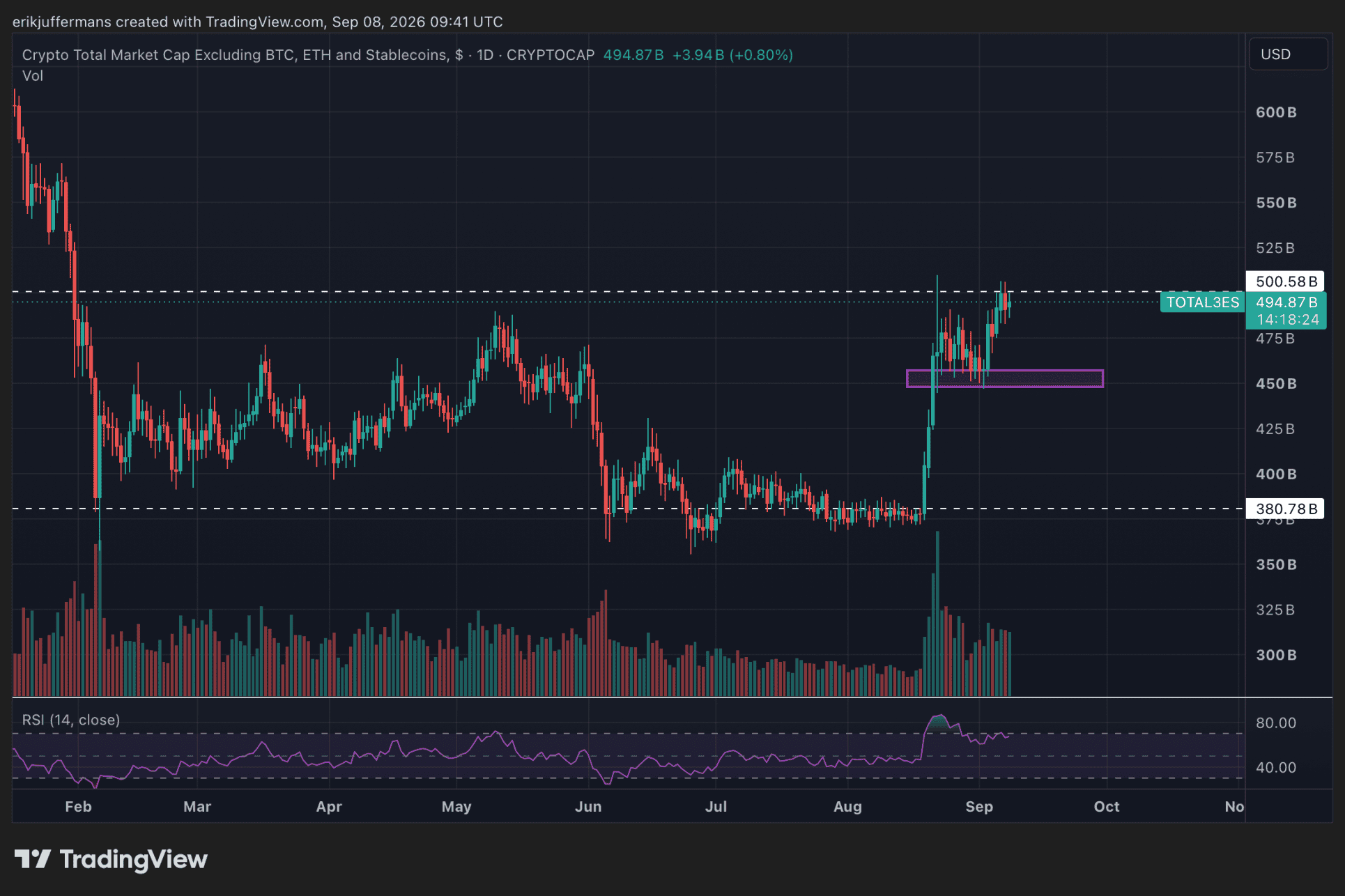Click the 494.87 B price value in the symbol header
1345x896 pixels.
633,55
